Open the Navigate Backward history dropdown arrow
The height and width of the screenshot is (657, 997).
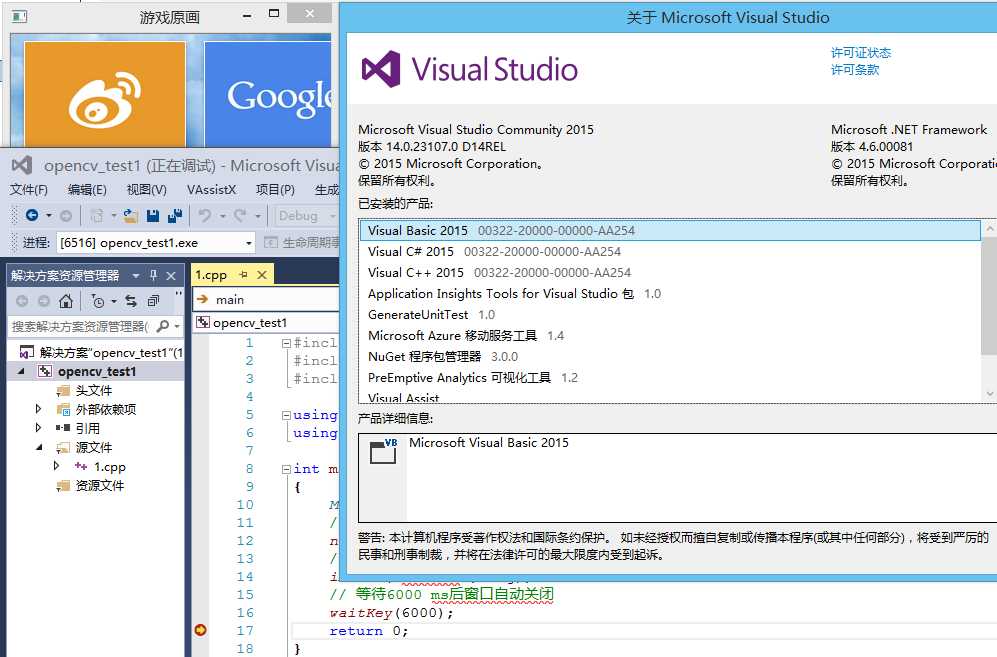tap(49, 216)
